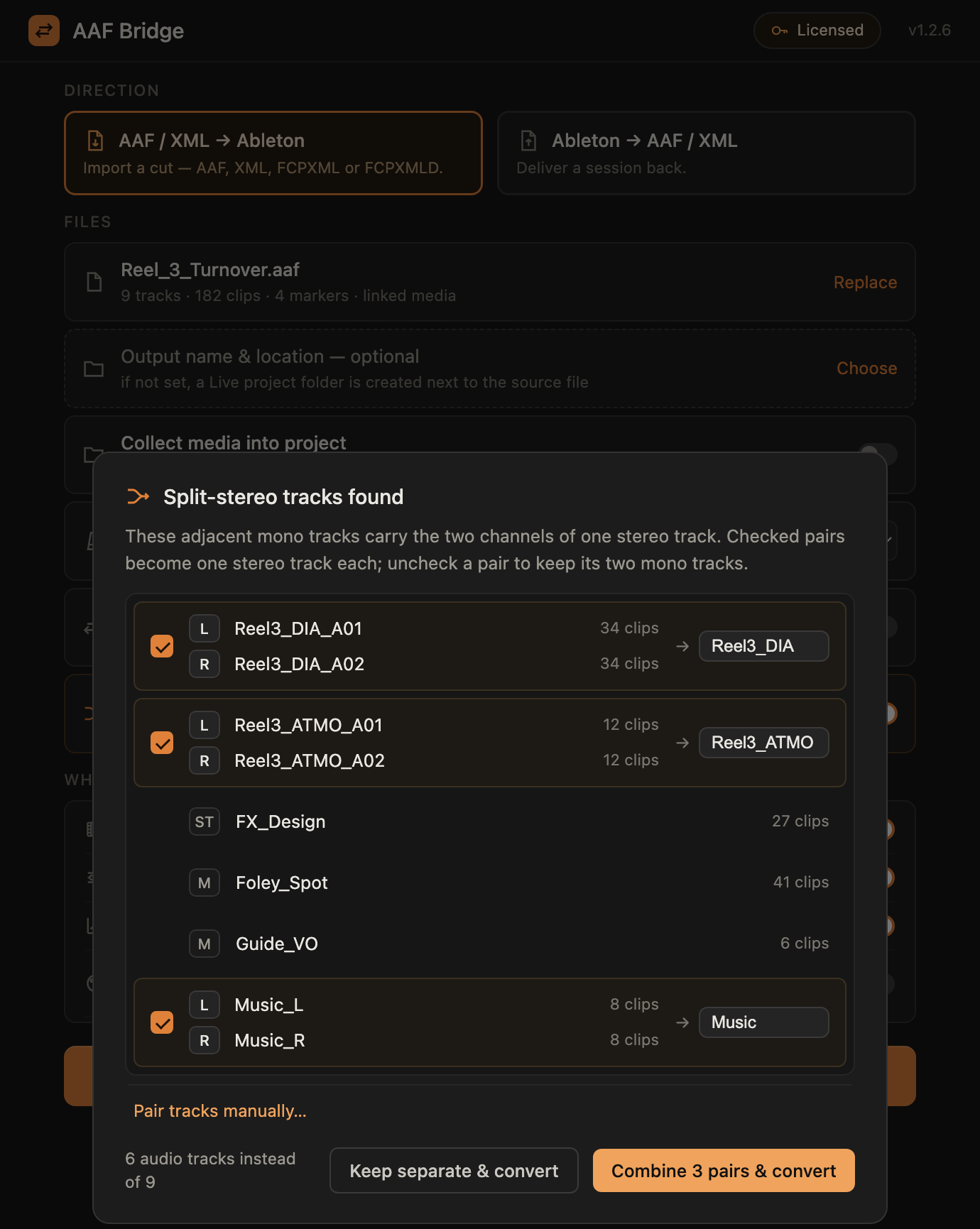Click the ST badge beside FX_Design
The height and width of the screenshot is (1229, 980).
[x=205, y=821]
